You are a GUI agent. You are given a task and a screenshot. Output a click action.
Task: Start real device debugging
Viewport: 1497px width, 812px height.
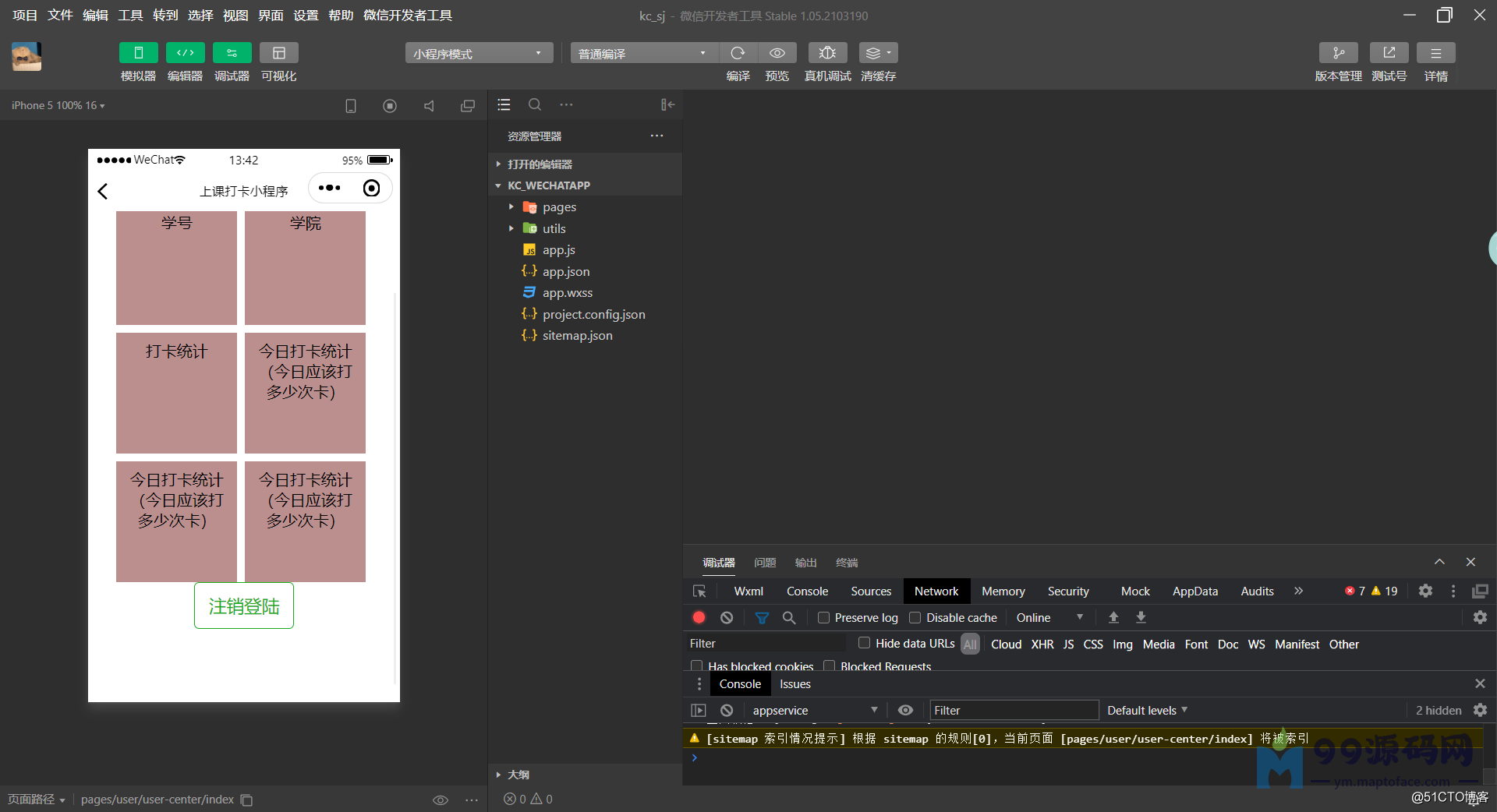(827, 53)
